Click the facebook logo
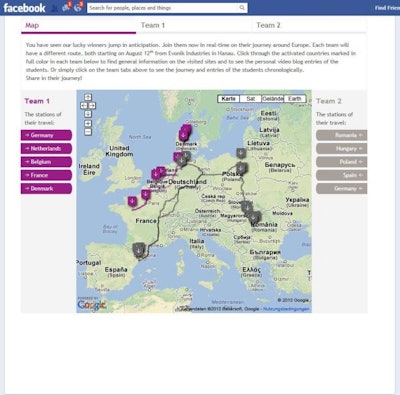Screen dimensions: 400x395 tap(24, 8)
